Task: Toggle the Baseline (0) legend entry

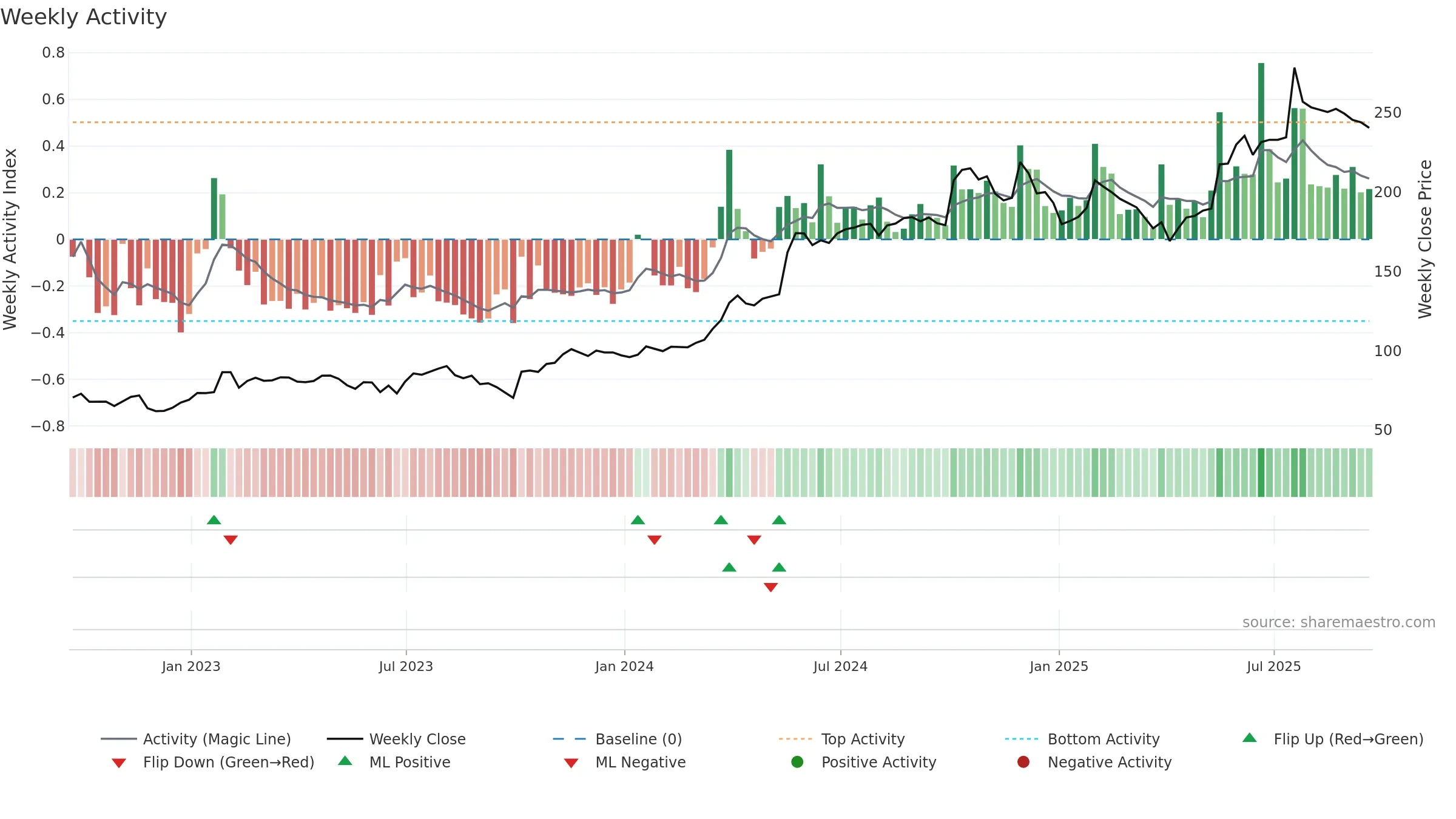Action: 618,739
